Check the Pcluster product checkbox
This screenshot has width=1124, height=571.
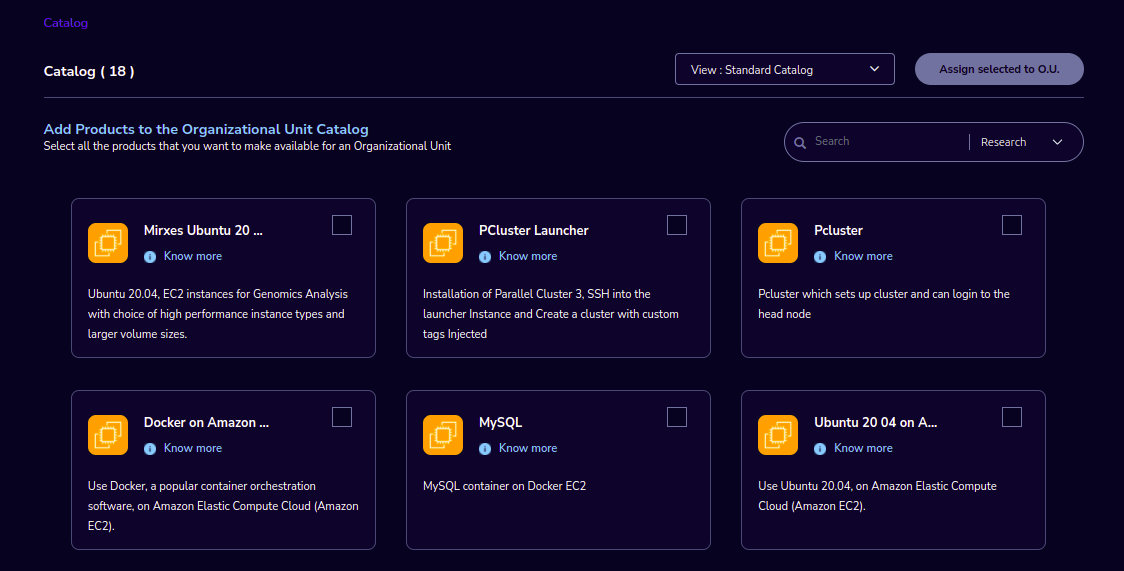1011,225
